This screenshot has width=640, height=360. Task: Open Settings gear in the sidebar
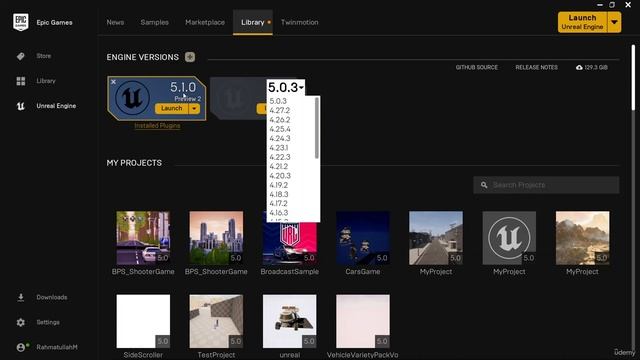(x=21, y=322)
